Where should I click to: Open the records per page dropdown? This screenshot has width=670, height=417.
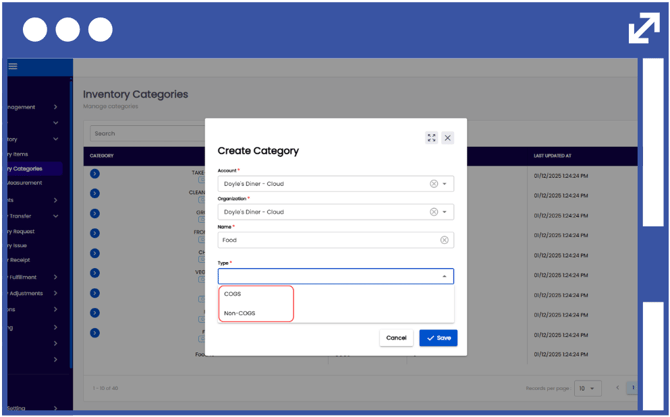(x=586, y=388)
